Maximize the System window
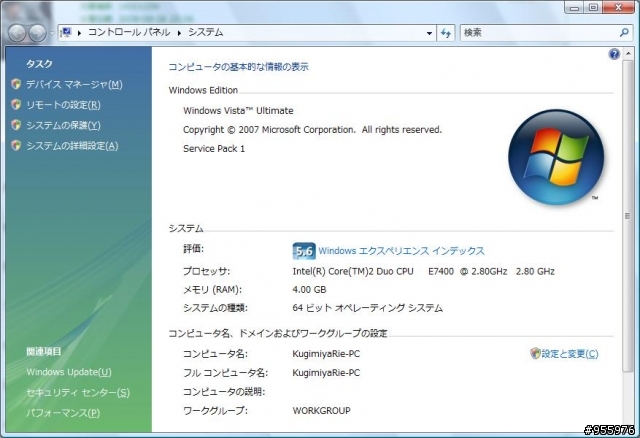The height and width of the screenshot is (438, 640). (593, 7)
